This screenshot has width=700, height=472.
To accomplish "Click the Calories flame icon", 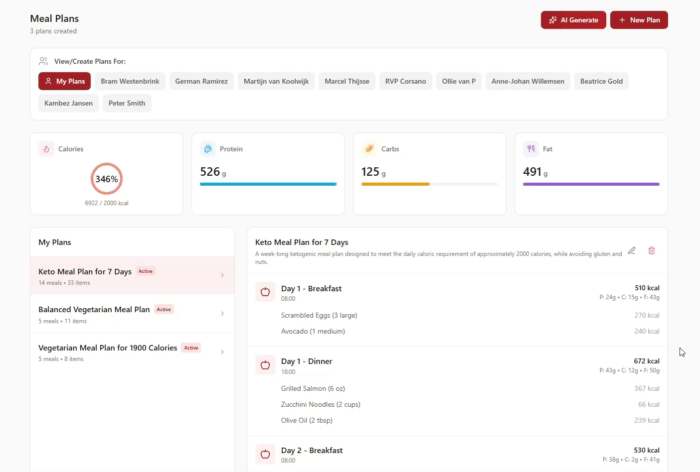I will tap(45, 148).
